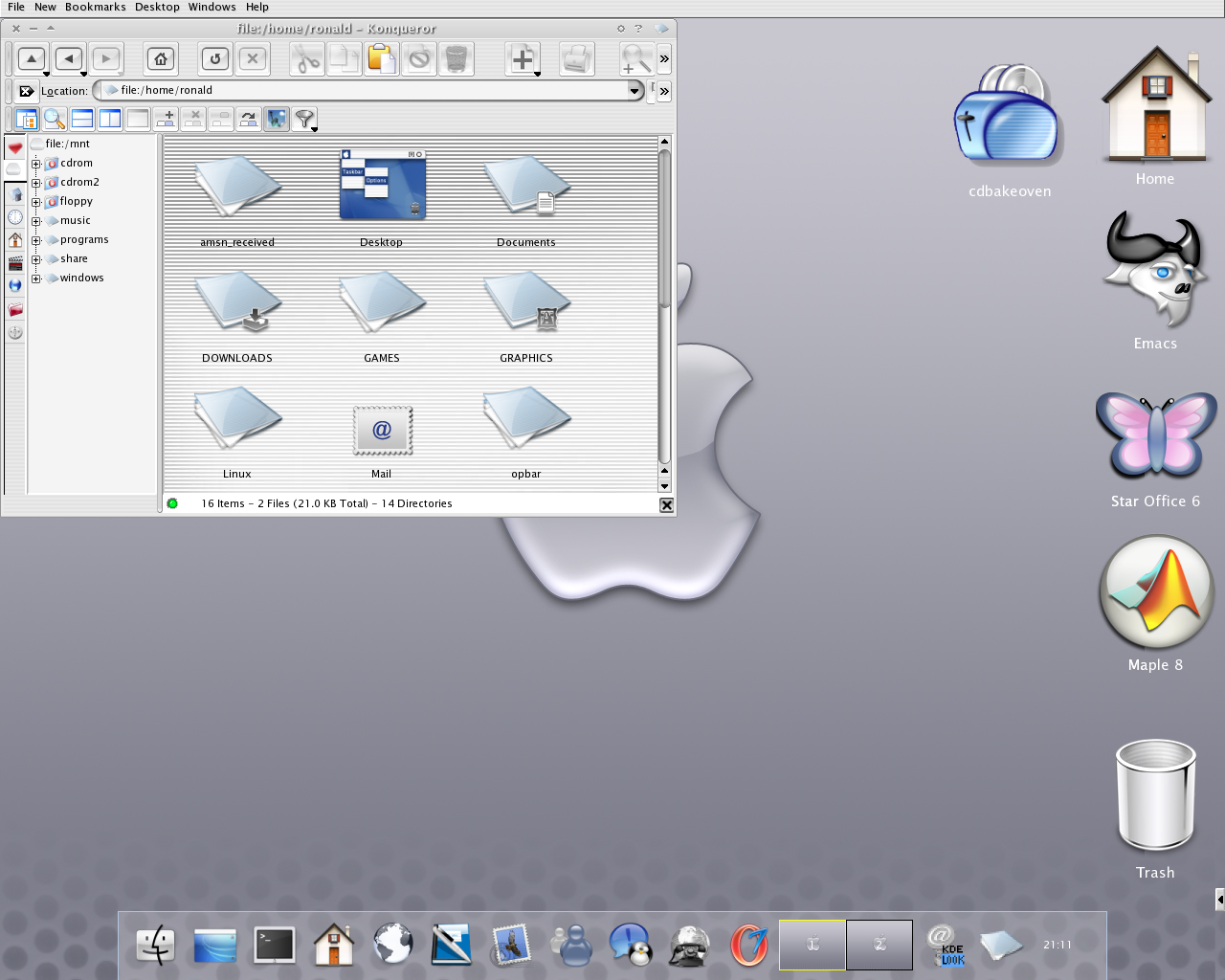Clear the location bar with black X arrow icon

coord(27,91)
